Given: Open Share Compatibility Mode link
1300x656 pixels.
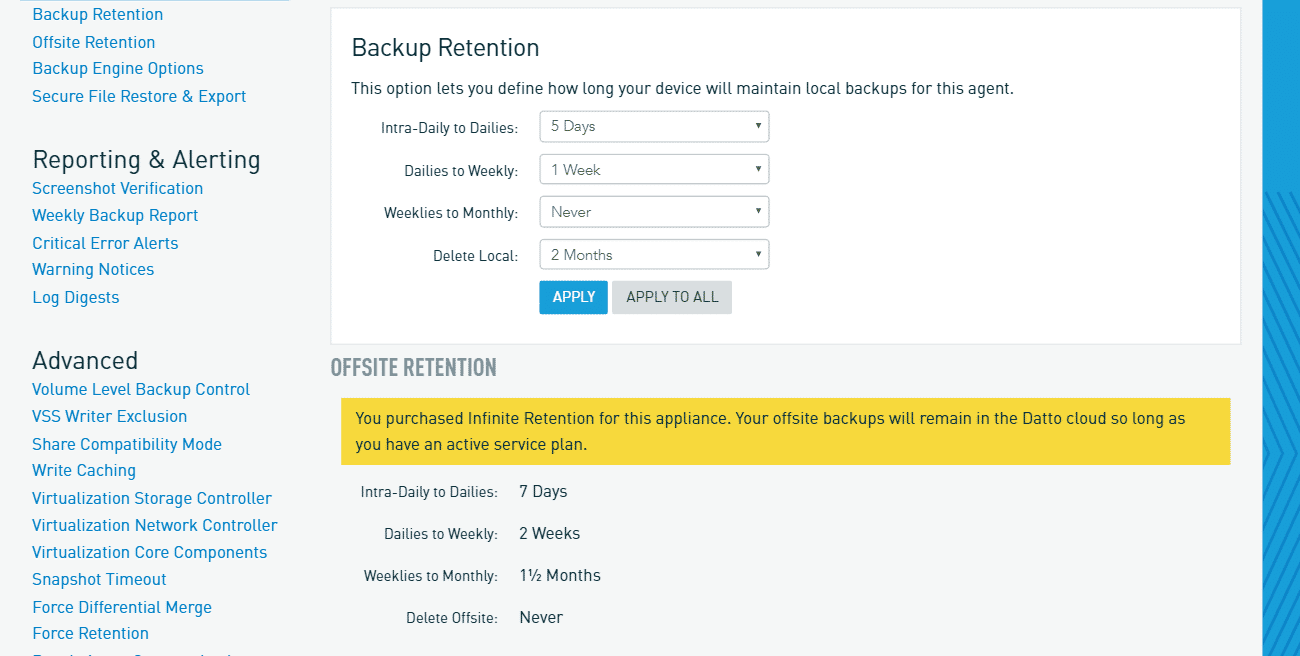Looking at the screenshot, I should click(127, 444).
